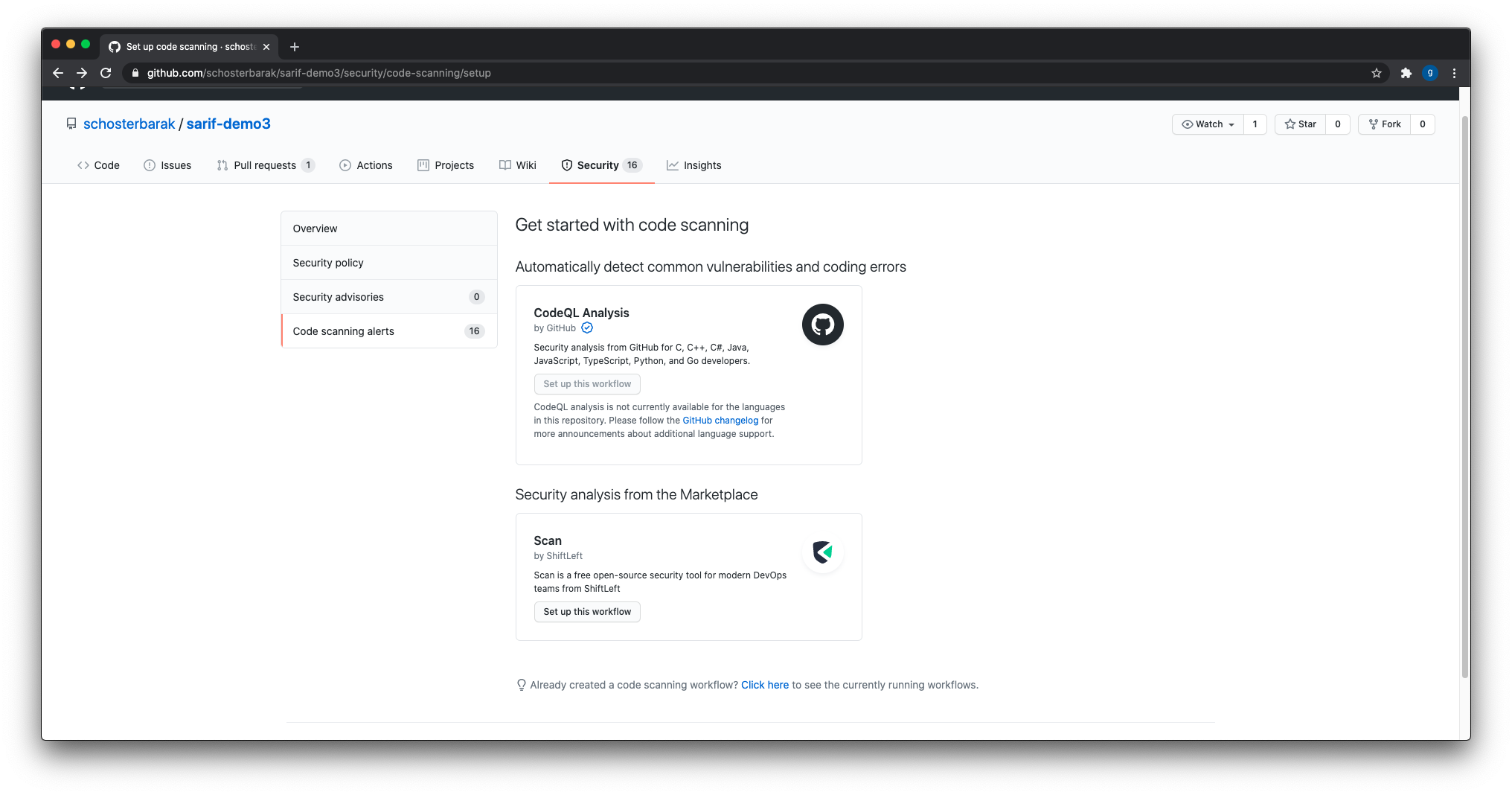
Task: Click the 'Security analysis from the Marketplace' heading
Action: [x=636, y=494]
